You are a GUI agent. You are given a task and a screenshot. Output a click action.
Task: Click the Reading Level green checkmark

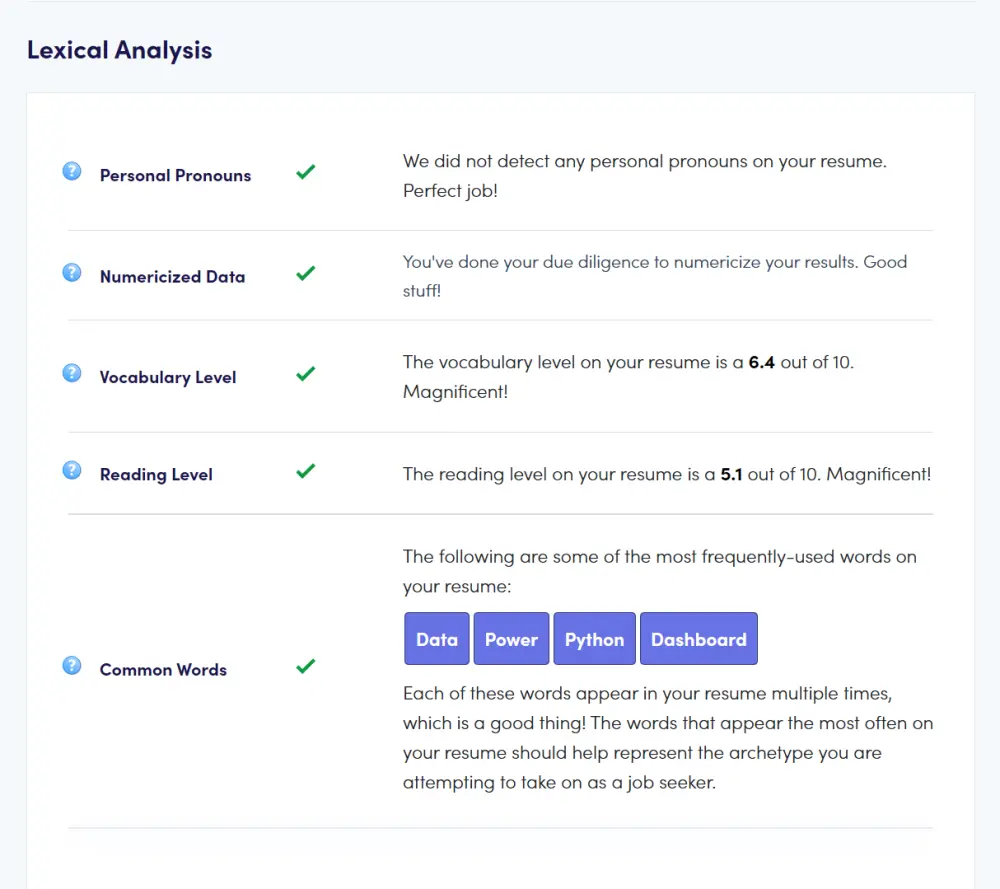(306, 470)
